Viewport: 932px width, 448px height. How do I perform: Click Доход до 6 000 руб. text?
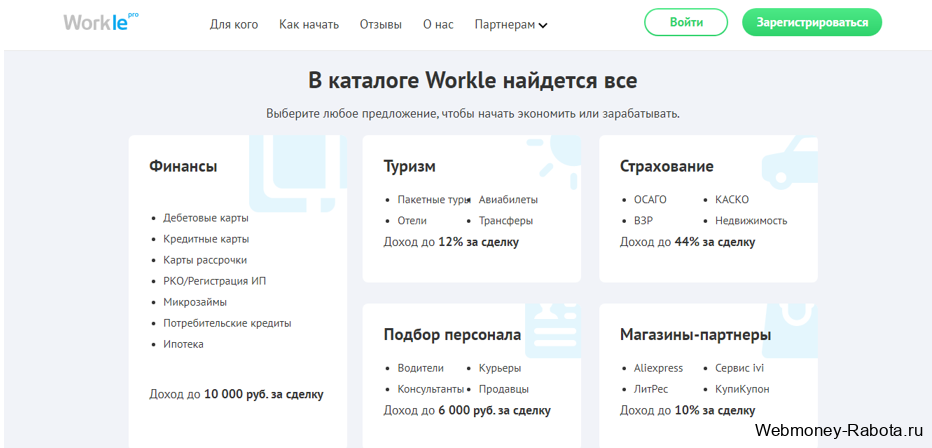(467, 411)
